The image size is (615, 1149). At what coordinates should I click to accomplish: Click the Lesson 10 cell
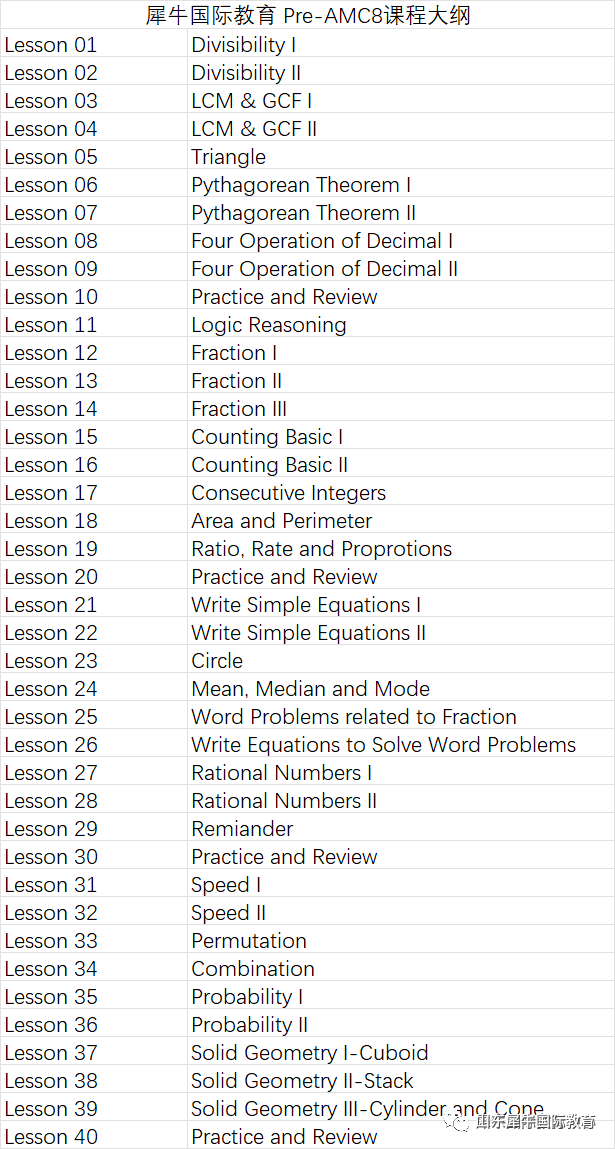click(x=94, y=297)
